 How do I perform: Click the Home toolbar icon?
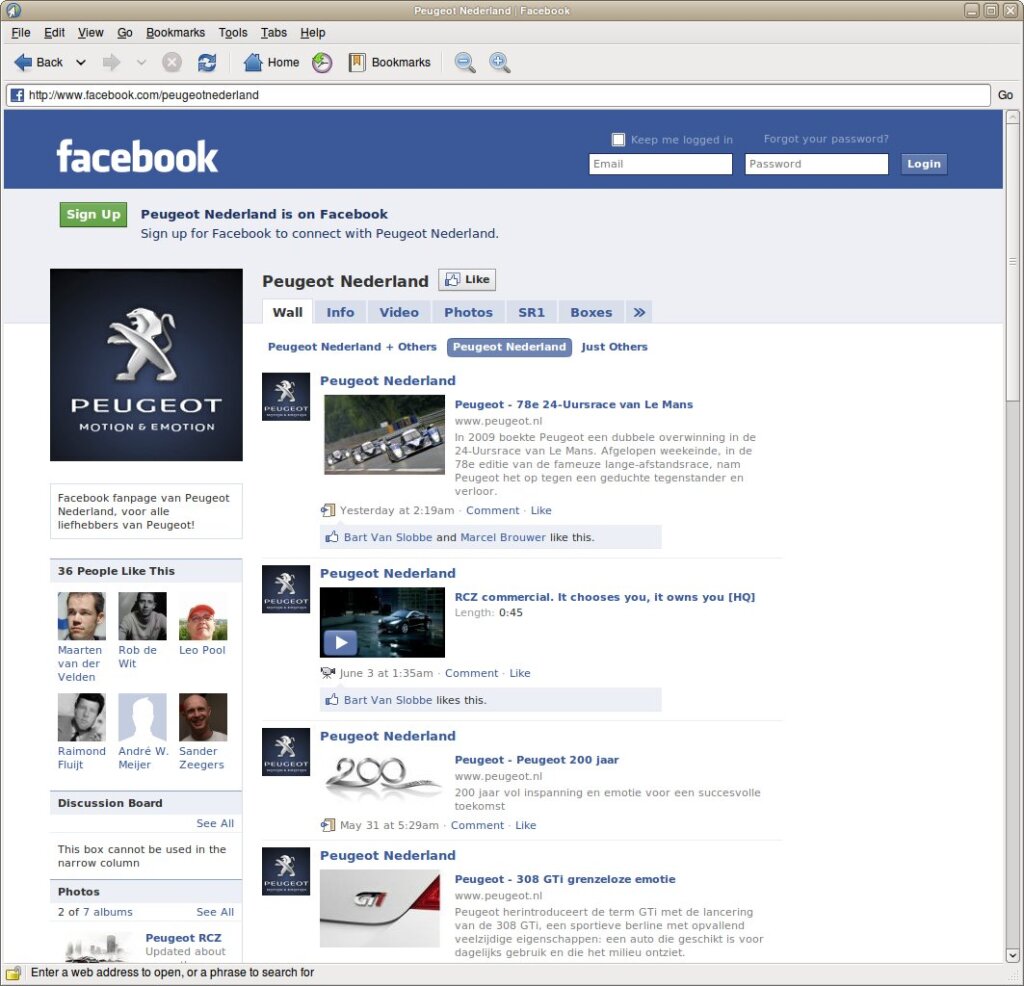[254, 62]
